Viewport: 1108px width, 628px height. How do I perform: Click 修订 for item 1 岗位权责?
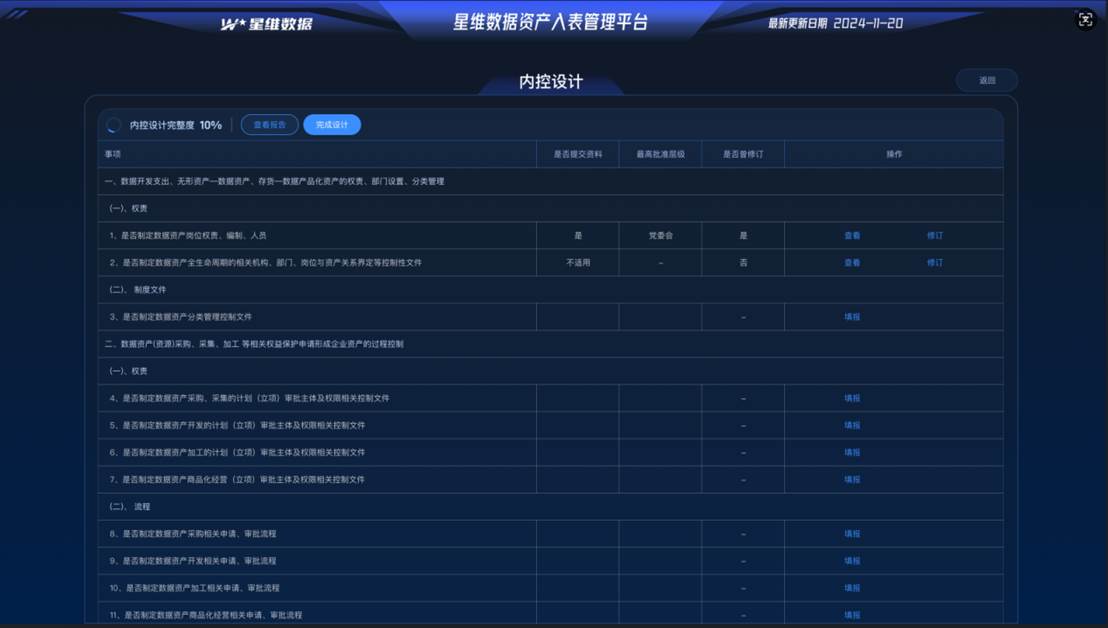934,236
